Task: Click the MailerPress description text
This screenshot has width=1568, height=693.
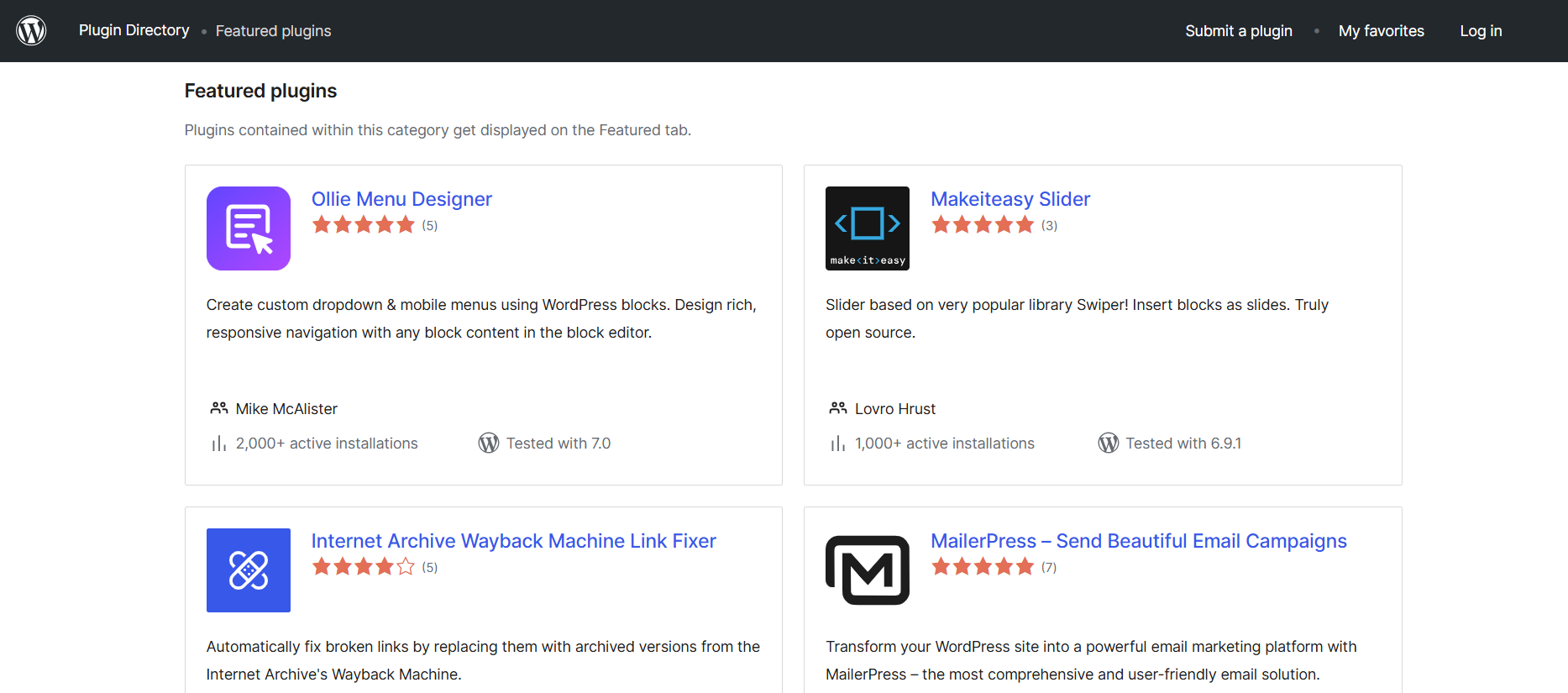Action: click(x=1091, y=660)
